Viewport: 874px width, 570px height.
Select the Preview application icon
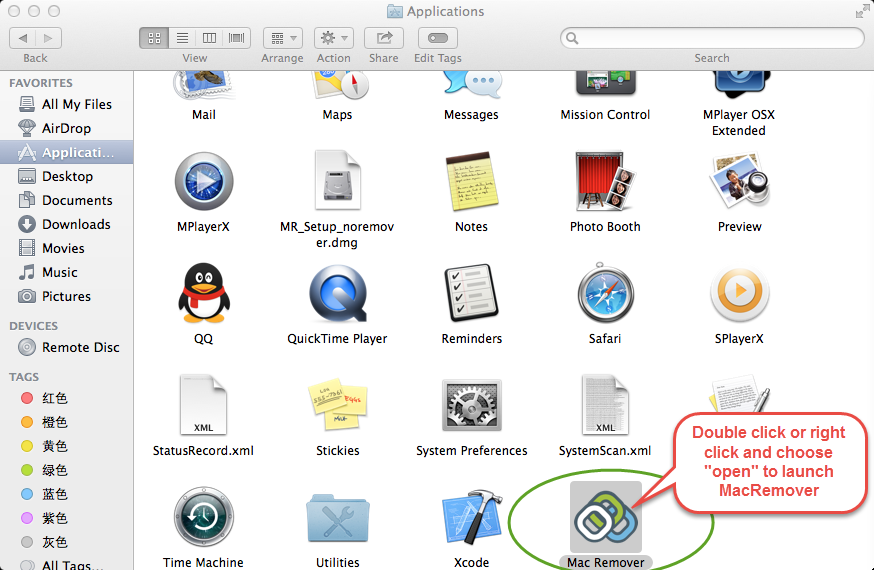(x=739, y=179)
